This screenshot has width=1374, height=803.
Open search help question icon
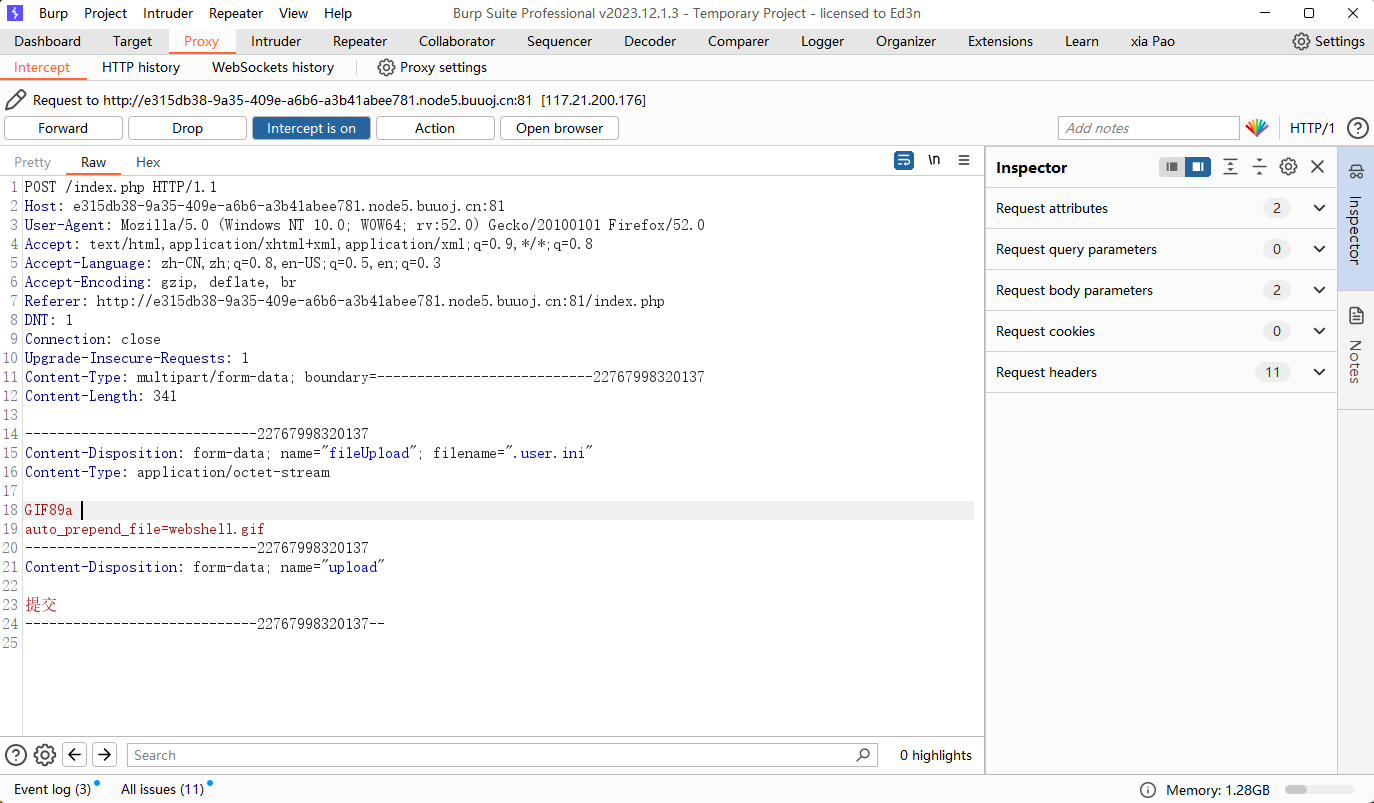point(16,755)
